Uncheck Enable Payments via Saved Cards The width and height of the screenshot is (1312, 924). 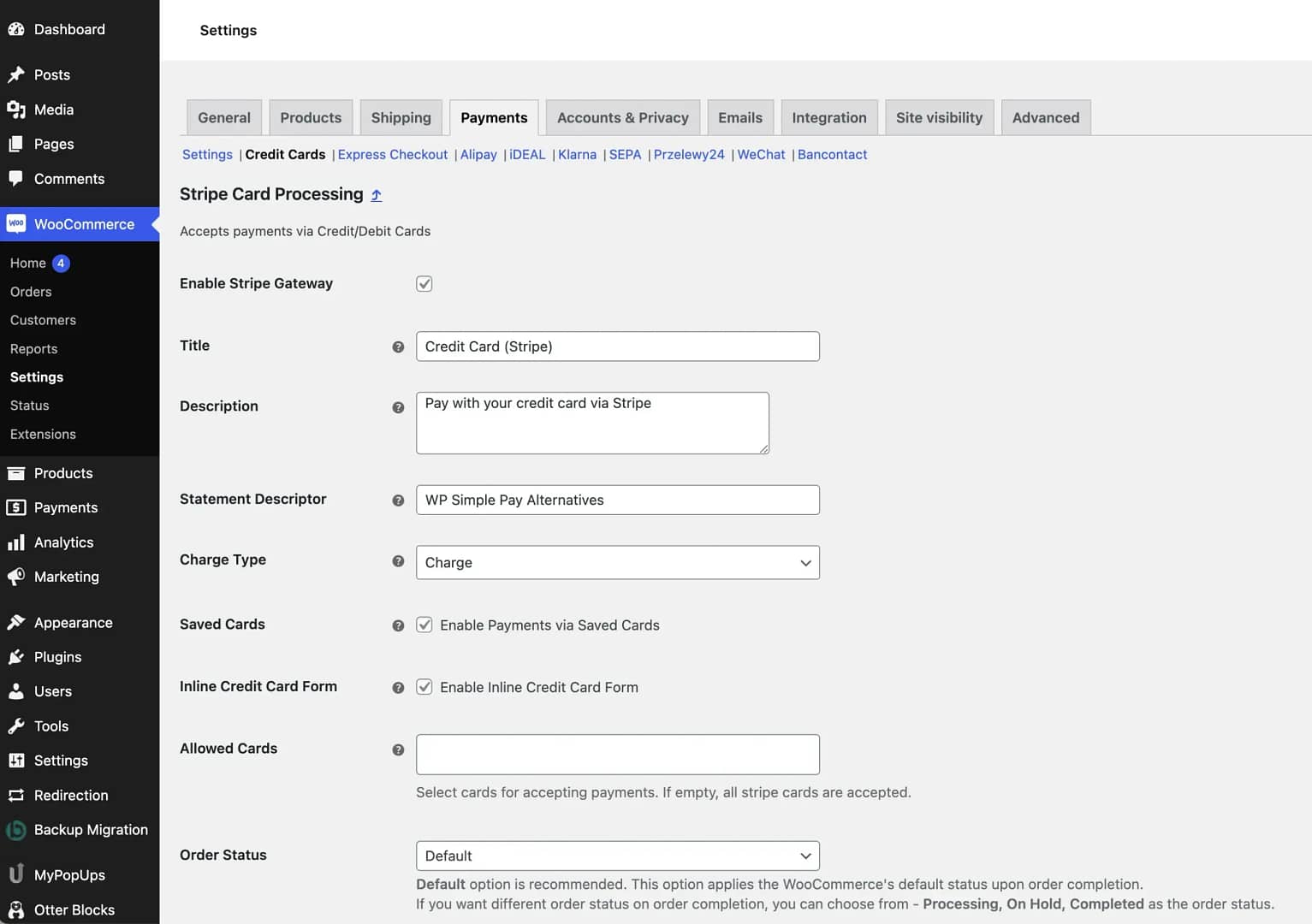(x=424, y=625)
